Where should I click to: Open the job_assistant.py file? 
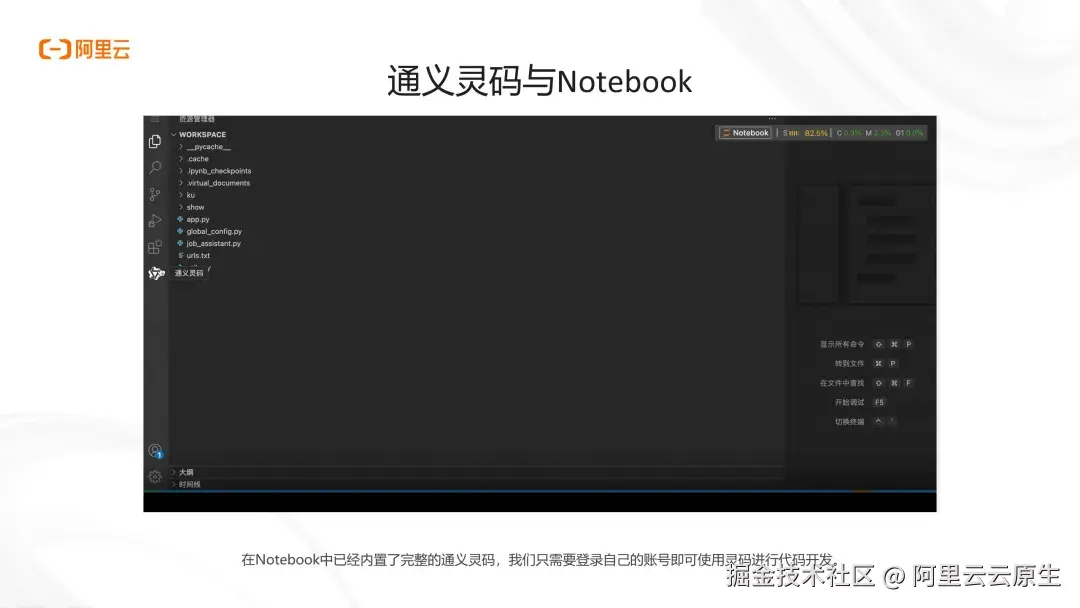[214, 243]
